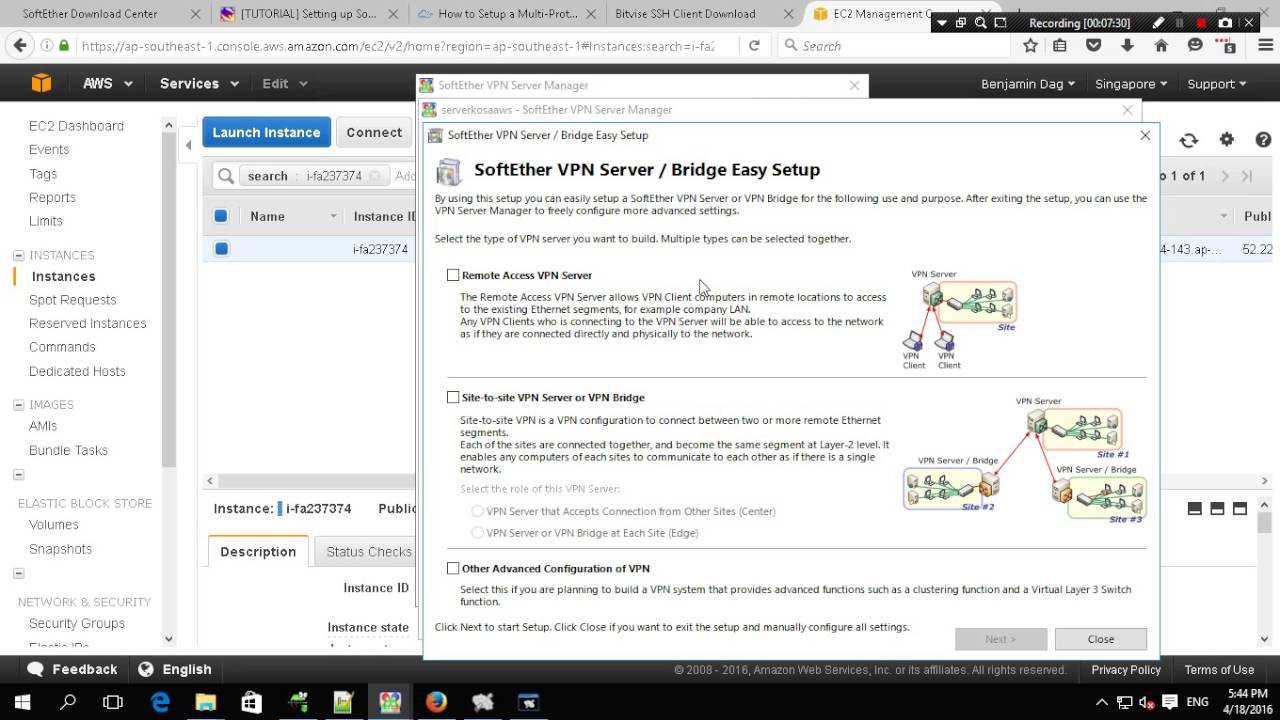Open Windows taskbar search
The height and width of the screenshot is (720, 1280).
(x=68, y=702)
